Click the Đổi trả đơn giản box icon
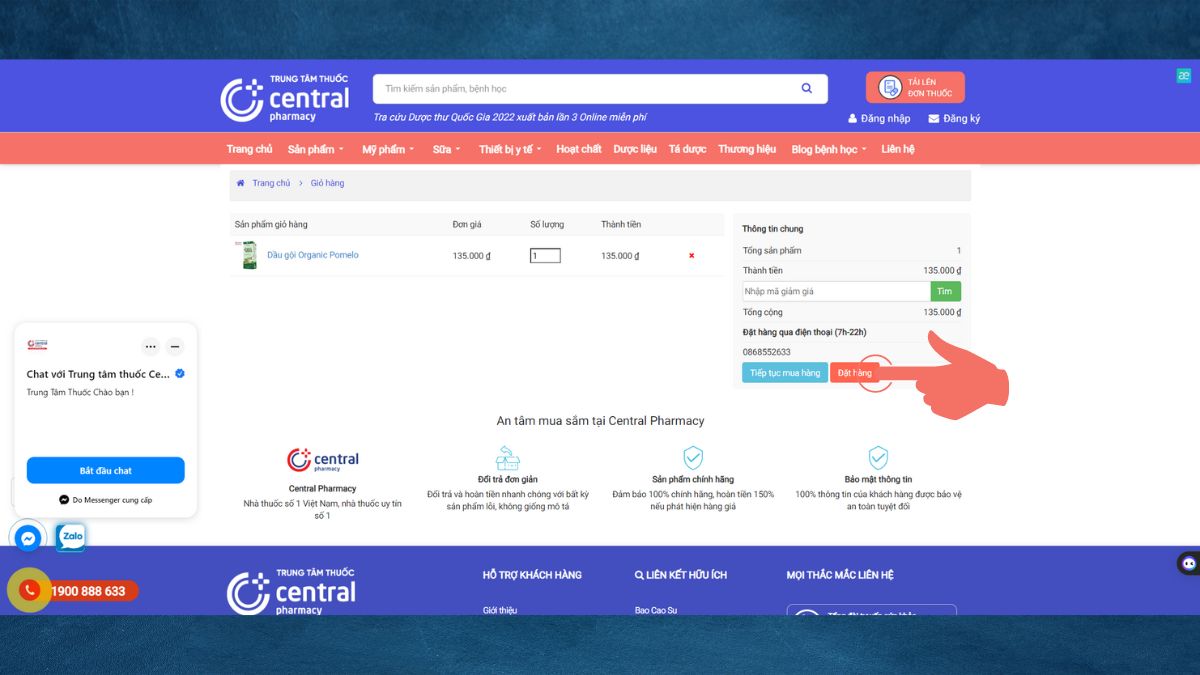 [x=508, y=458]
